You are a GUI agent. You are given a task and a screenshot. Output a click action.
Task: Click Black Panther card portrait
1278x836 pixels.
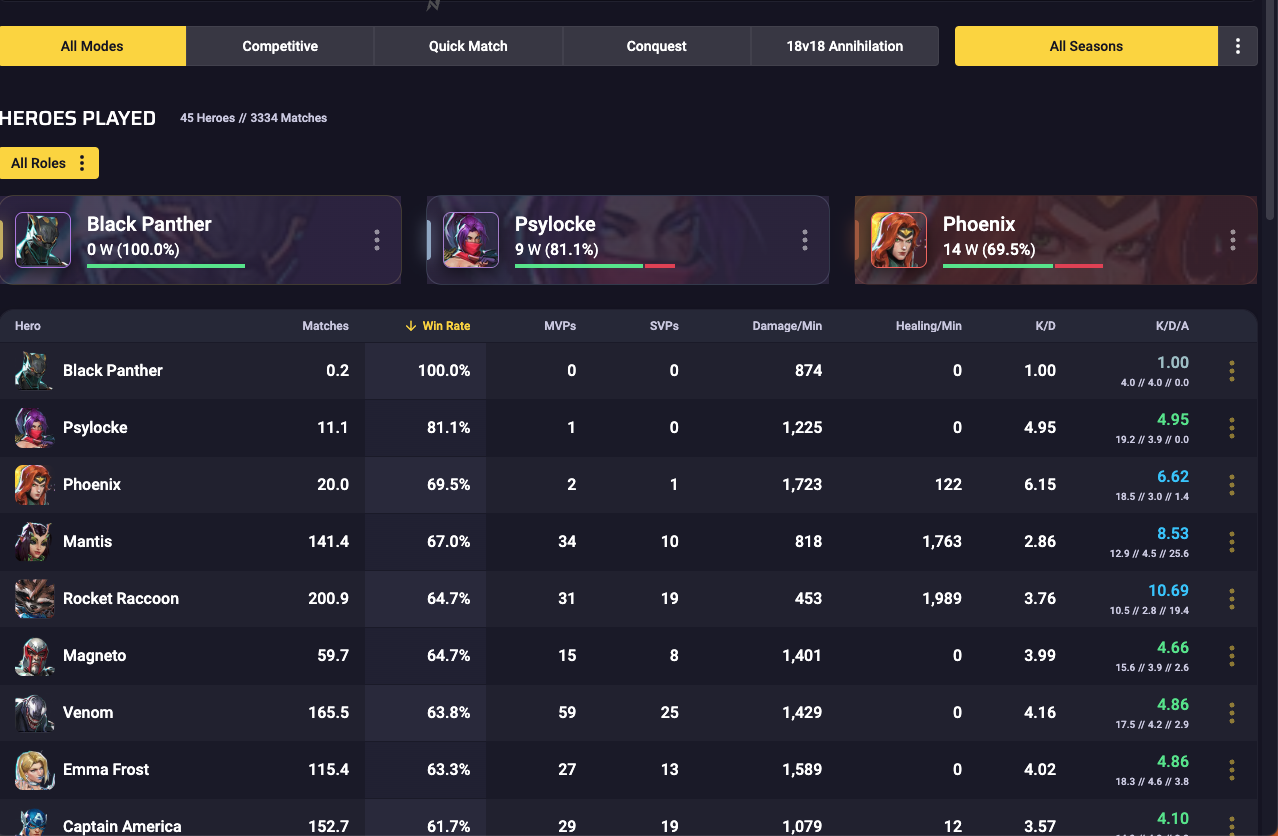click(43, 240)
